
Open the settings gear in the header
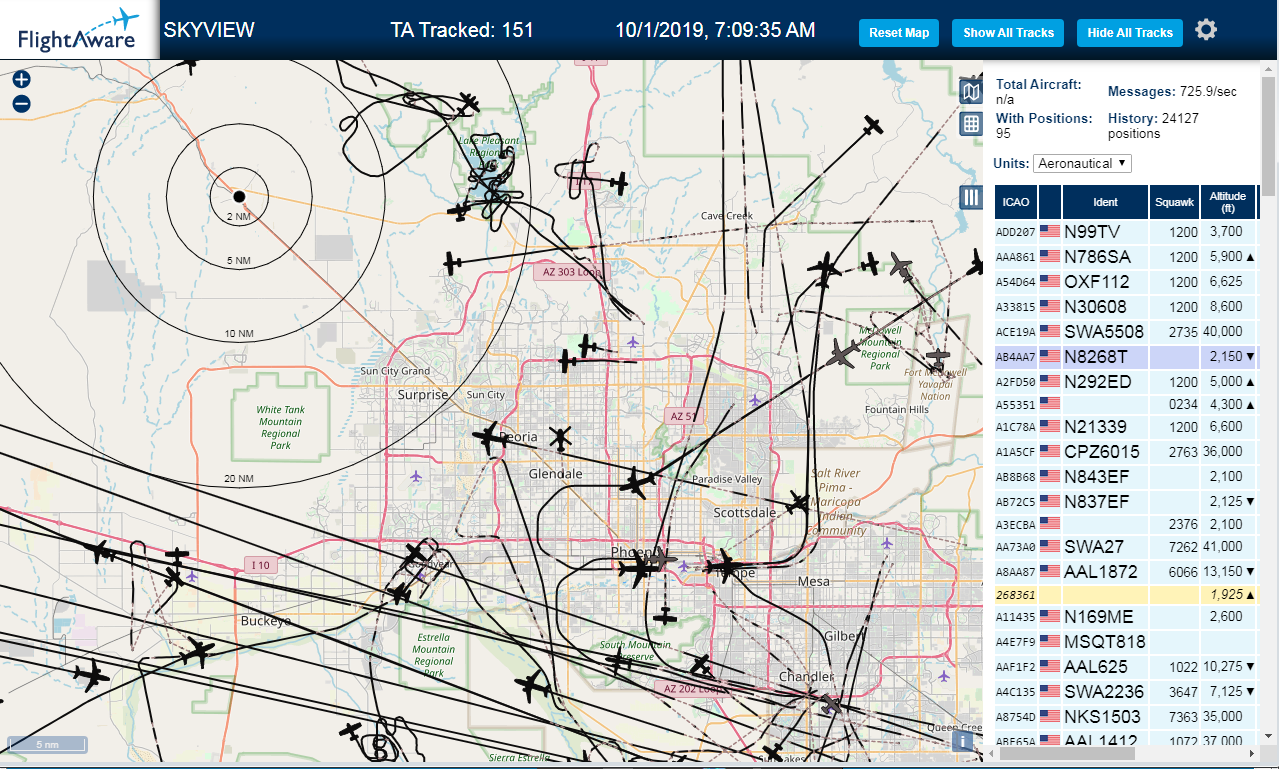(x=1206, y=30)
